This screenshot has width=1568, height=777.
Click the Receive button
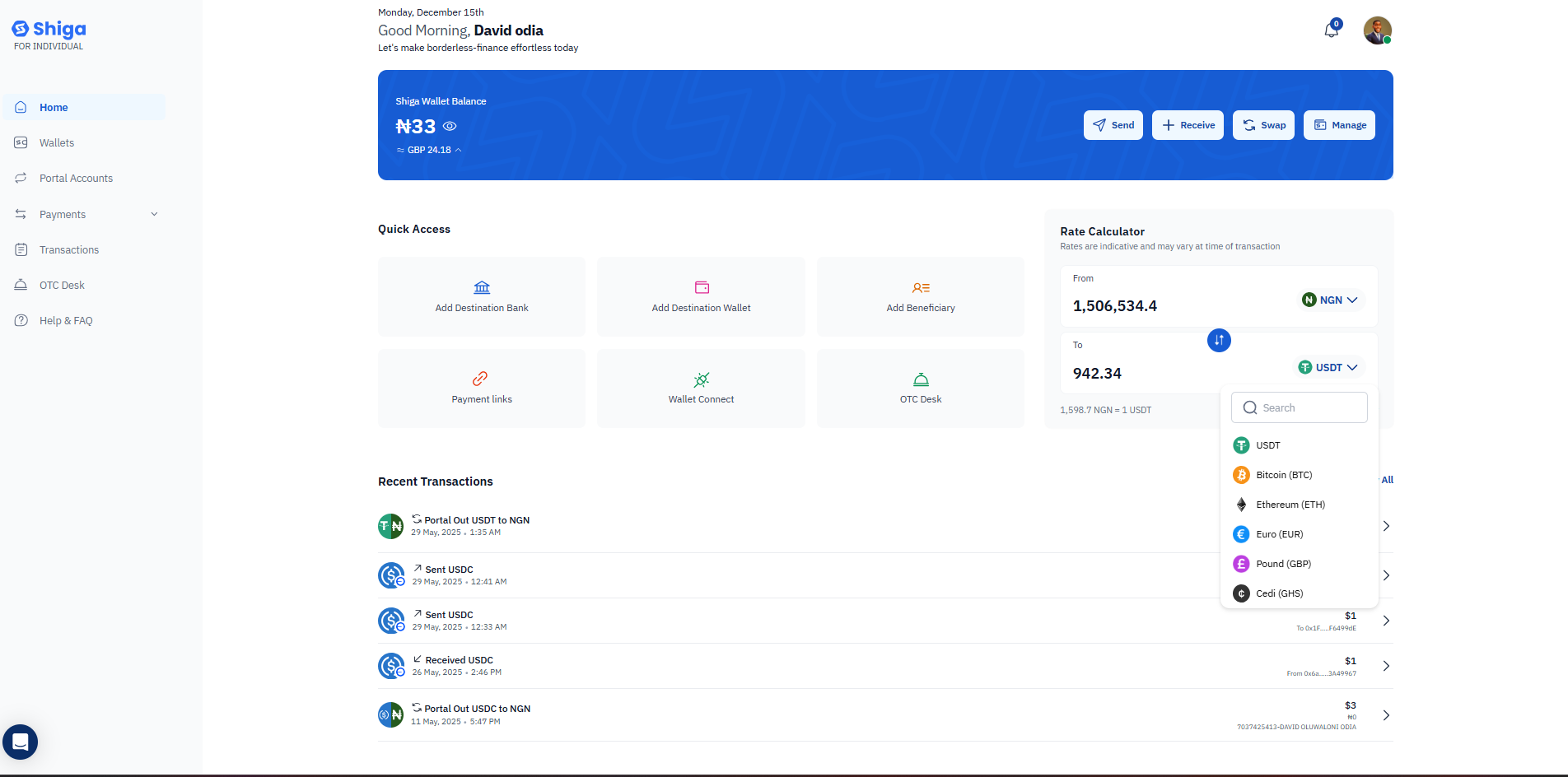tap(1188, 125)
